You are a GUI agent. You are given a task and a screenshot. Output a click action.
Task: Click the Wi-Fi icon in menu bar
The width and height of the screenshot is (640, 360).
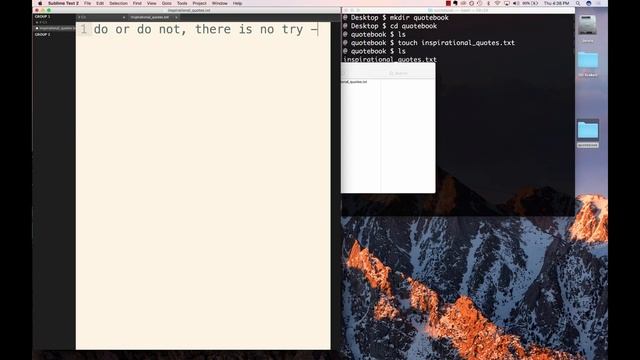(497, 3)
